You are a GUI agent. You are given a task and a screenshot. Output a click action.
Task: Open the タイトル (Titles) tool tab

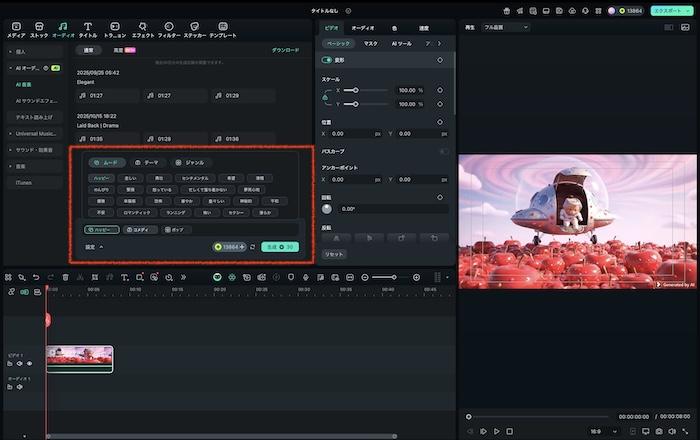[x=88, y=28]
